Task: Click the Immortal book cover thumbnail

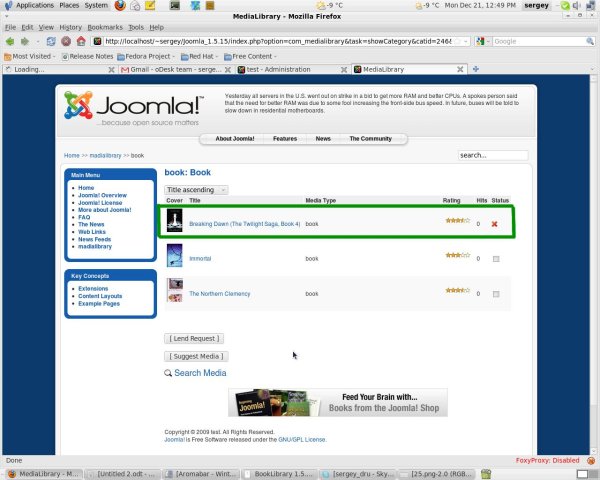Action: [174, 255]
